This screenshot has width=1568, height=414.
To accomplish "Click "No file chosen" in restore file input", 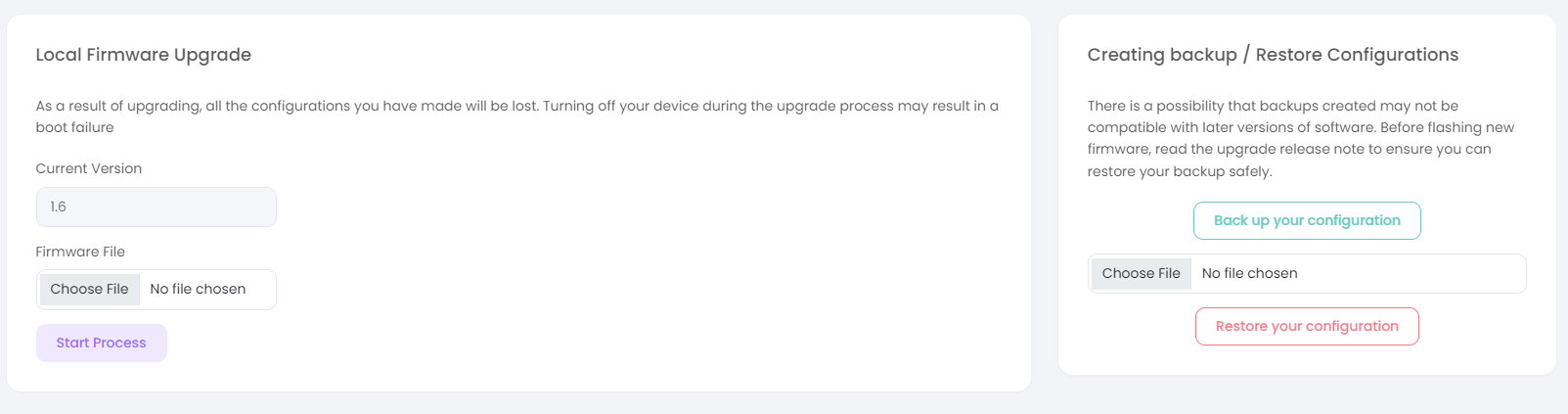I will tap(1249, 273).
